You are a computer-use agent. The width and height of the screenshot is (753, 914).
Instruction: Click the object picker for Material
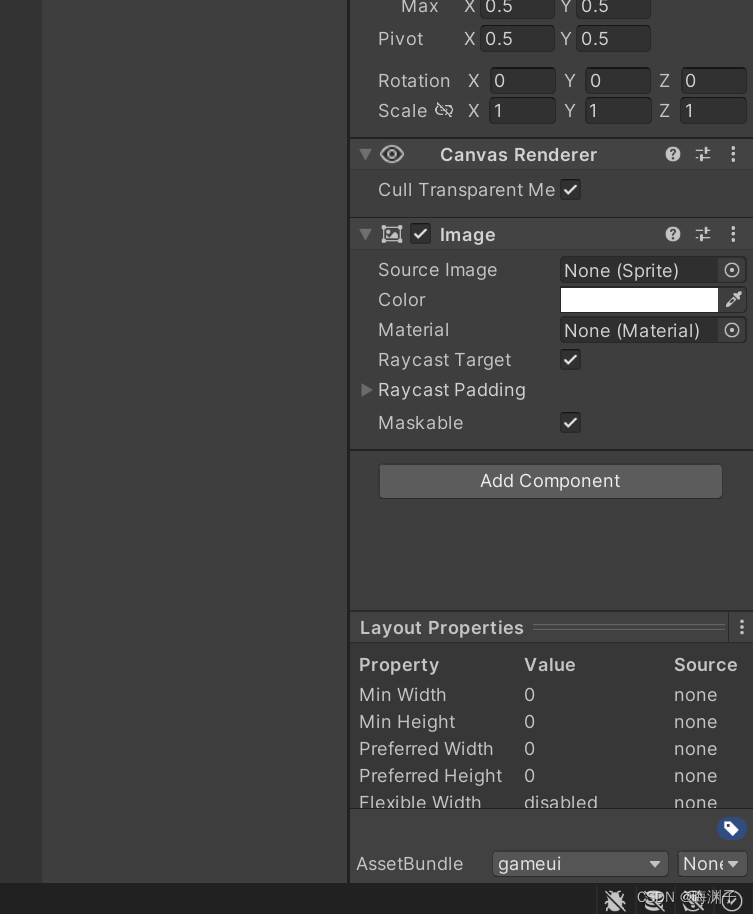tap(732, 330)
